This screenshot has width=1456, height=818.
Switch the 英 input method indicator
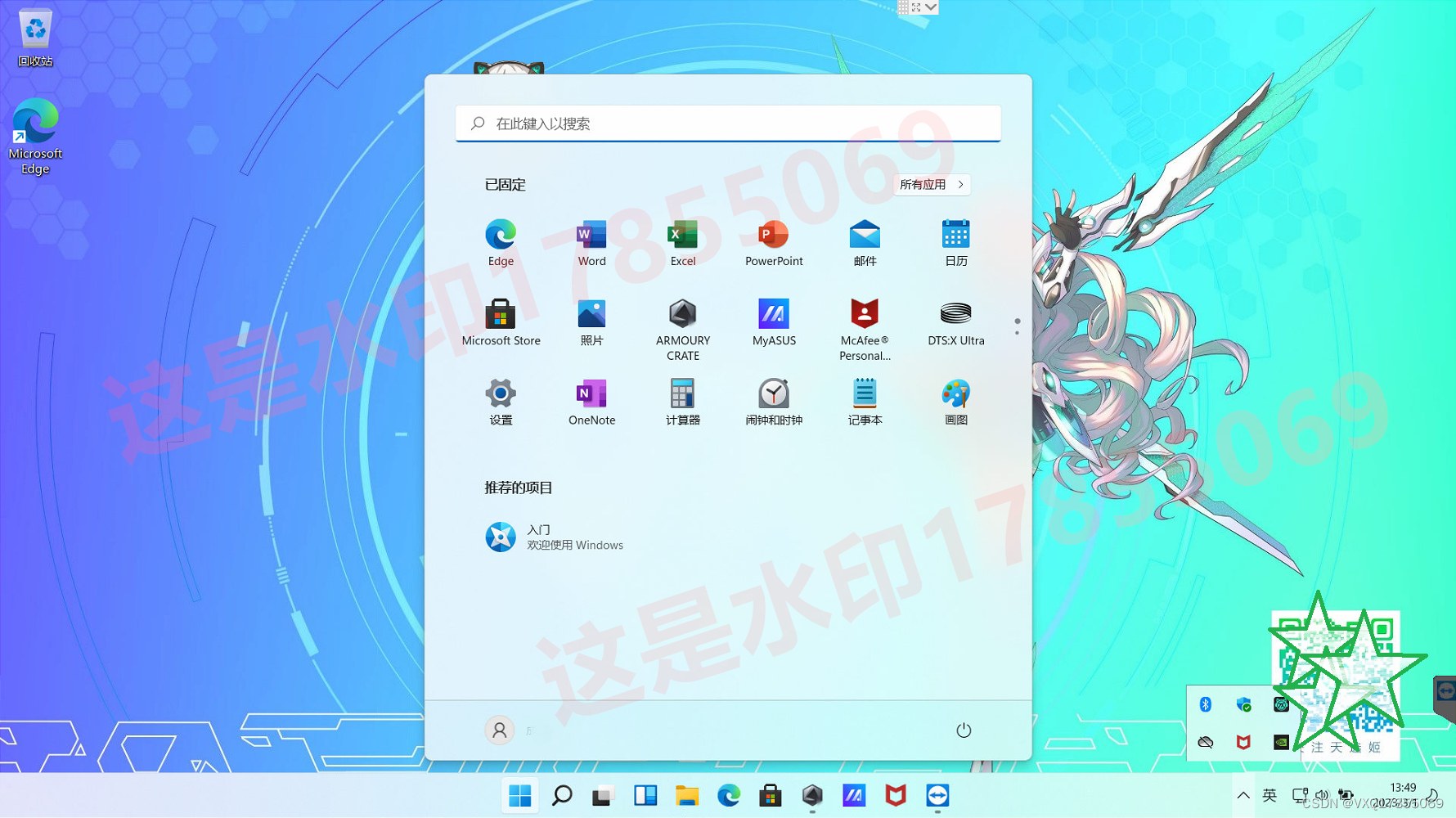click(x=1270, y=795)
